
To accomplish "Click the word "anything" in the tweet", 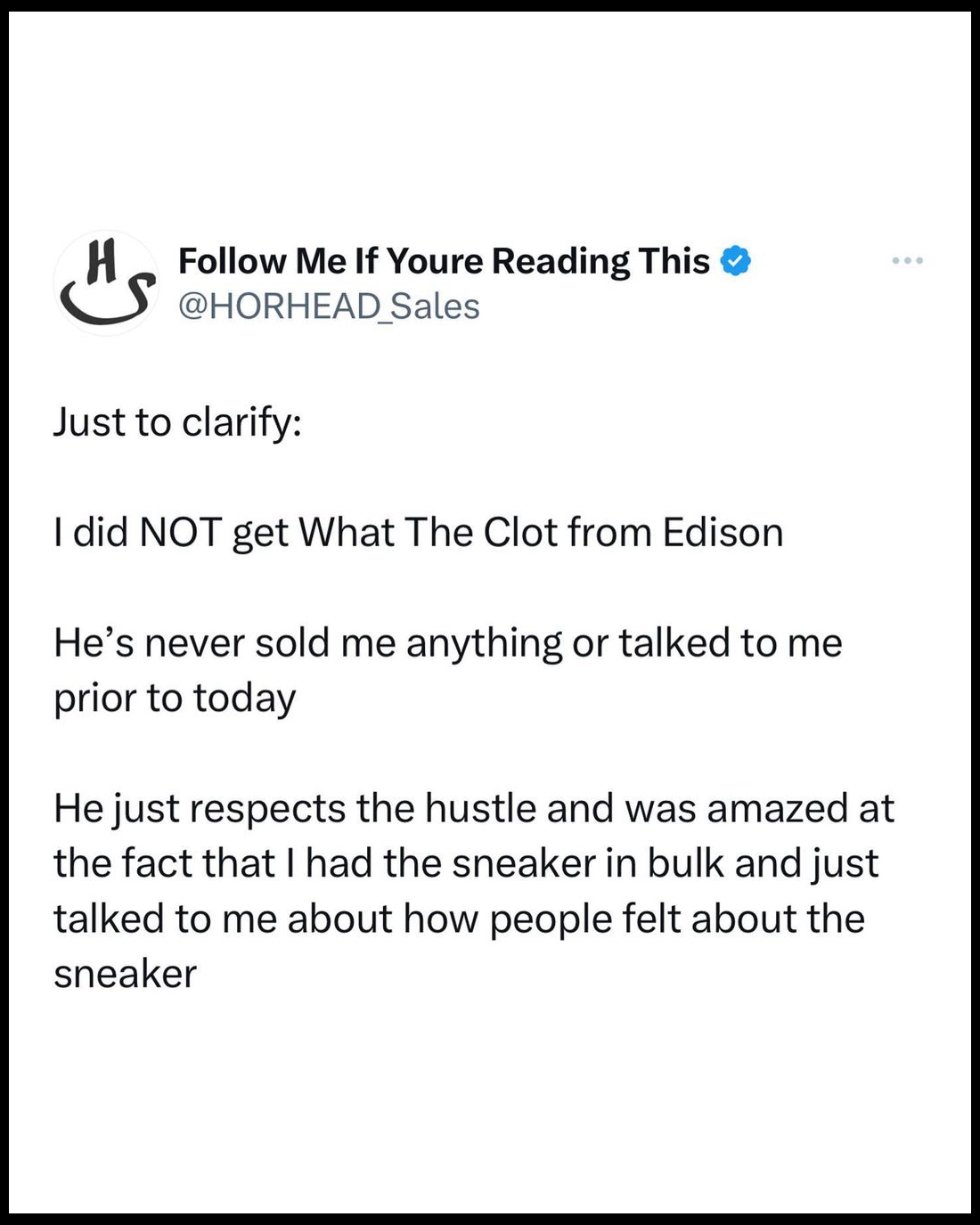I will tap(485, 643).
